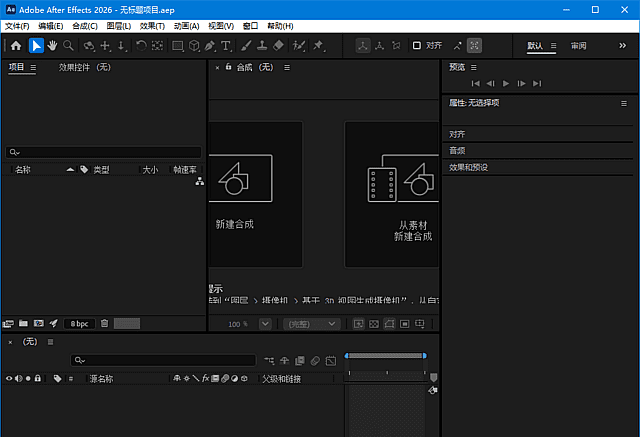Open the 100% magnification dropdown

click(x=265, y=324)
